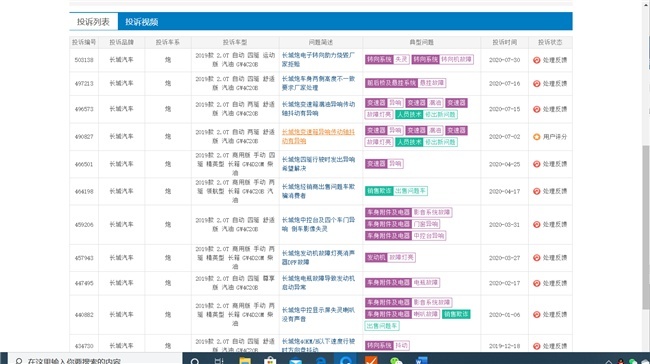Image resolution: width=650 pixels, height=364 pixels.
Task: Switch to the 投诉列表 tab
Action: (93, 22)
